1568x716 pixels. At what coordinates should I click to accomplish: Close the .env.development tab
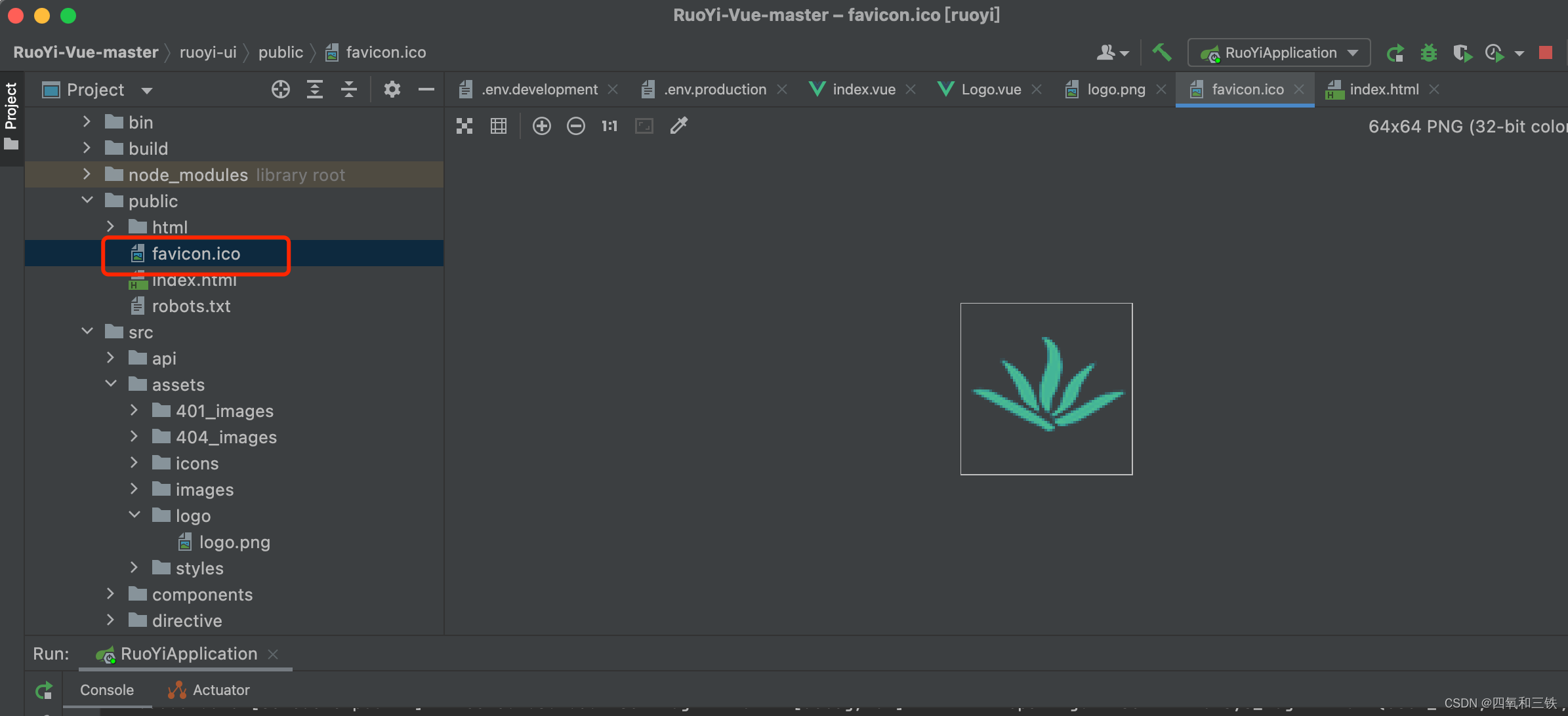[613, 89]
